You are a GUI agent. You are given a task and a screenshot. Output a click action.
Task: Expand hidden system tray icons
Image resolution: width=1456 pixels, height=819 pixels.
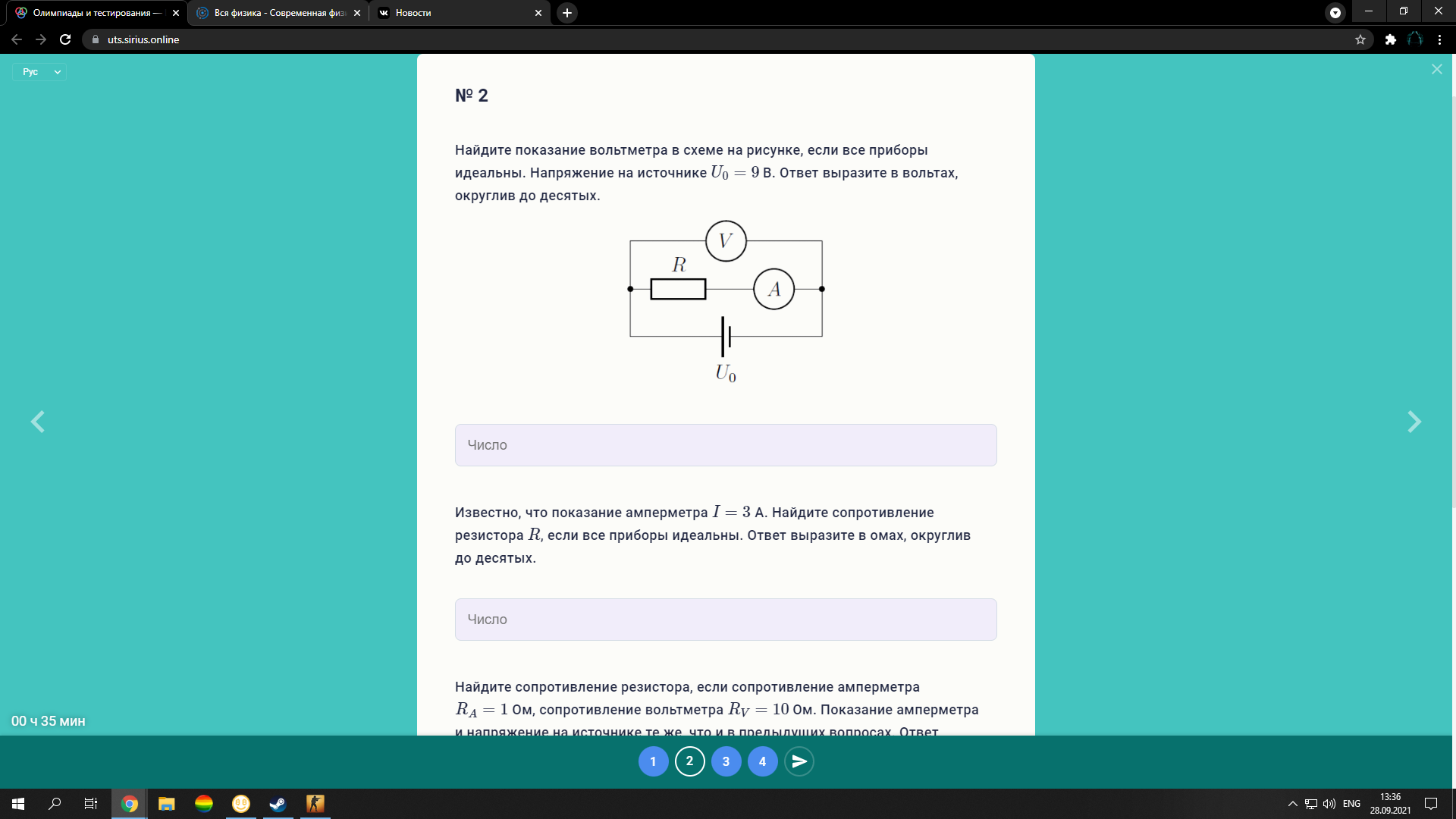1292,804
